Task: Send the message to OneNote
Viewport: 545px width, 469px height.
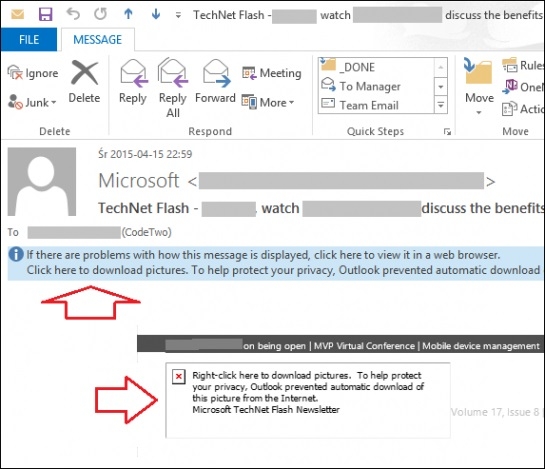Action: tap(522, 87)
